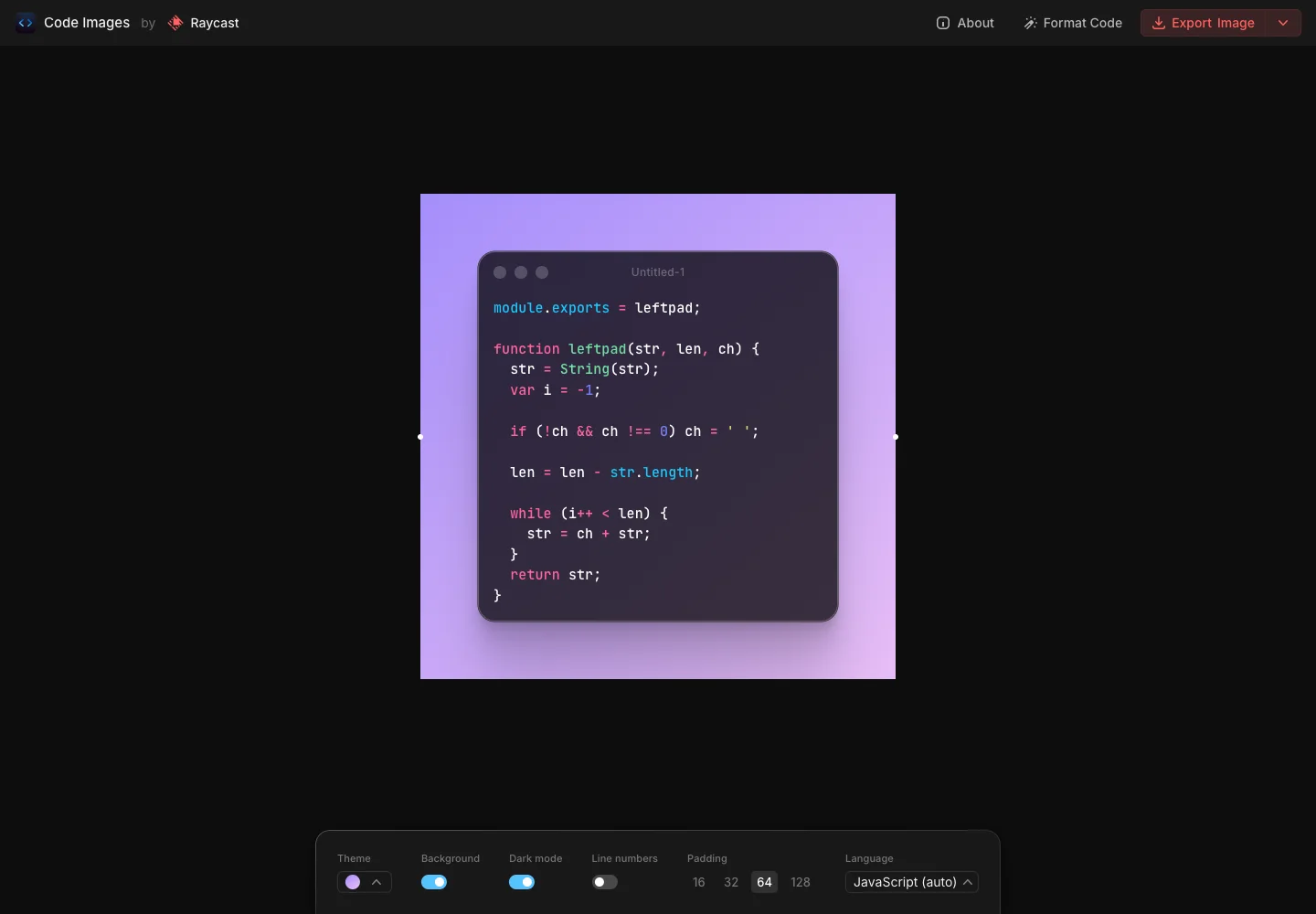Open the JavaScript (auto) language dropdown
Screen dimensions: 1316x914
pyautogui.click(x=912, y=882)
